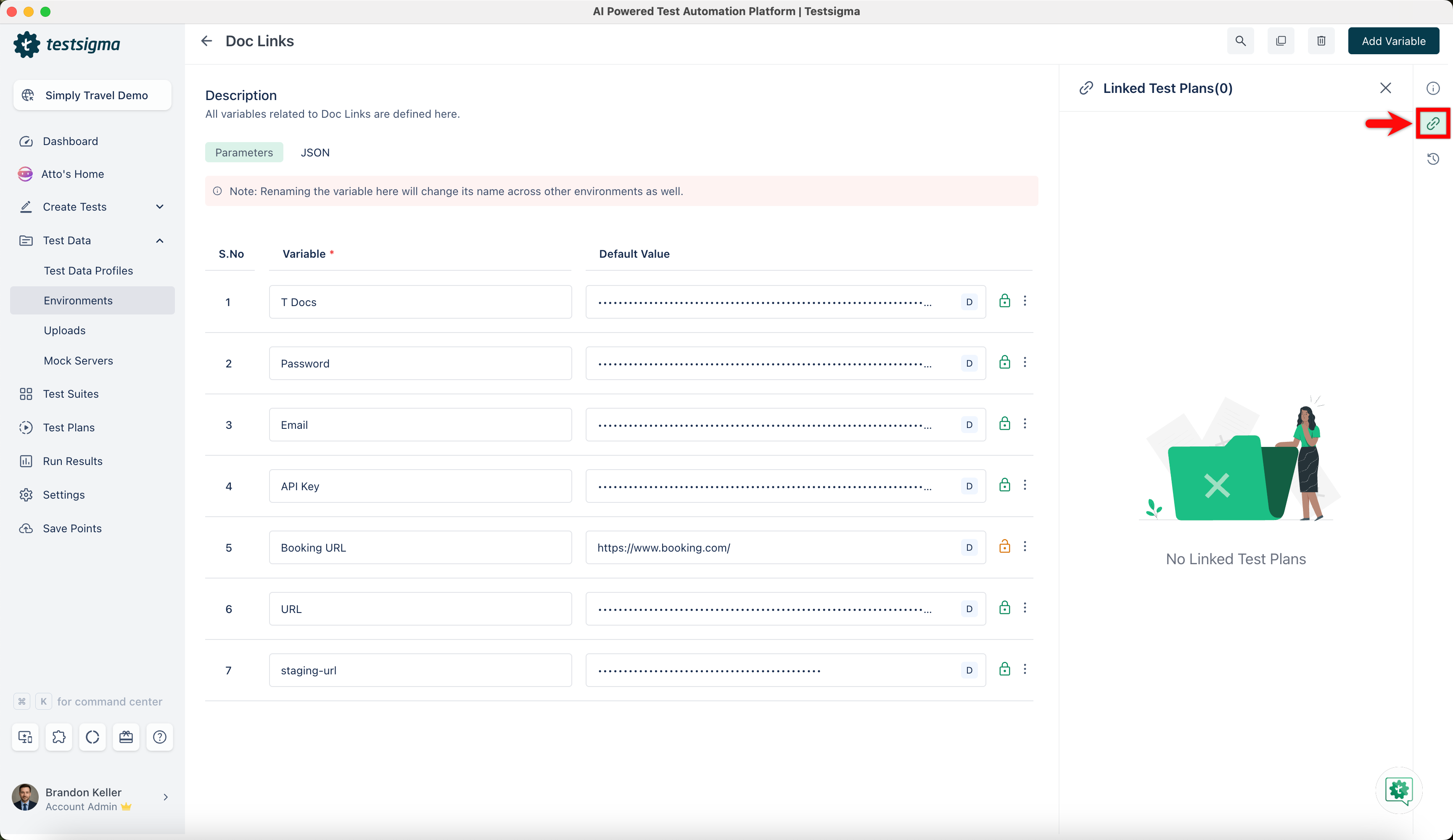Open the Simply Travel Demo project selector
1453x840 pixels.
pos(92,95)
